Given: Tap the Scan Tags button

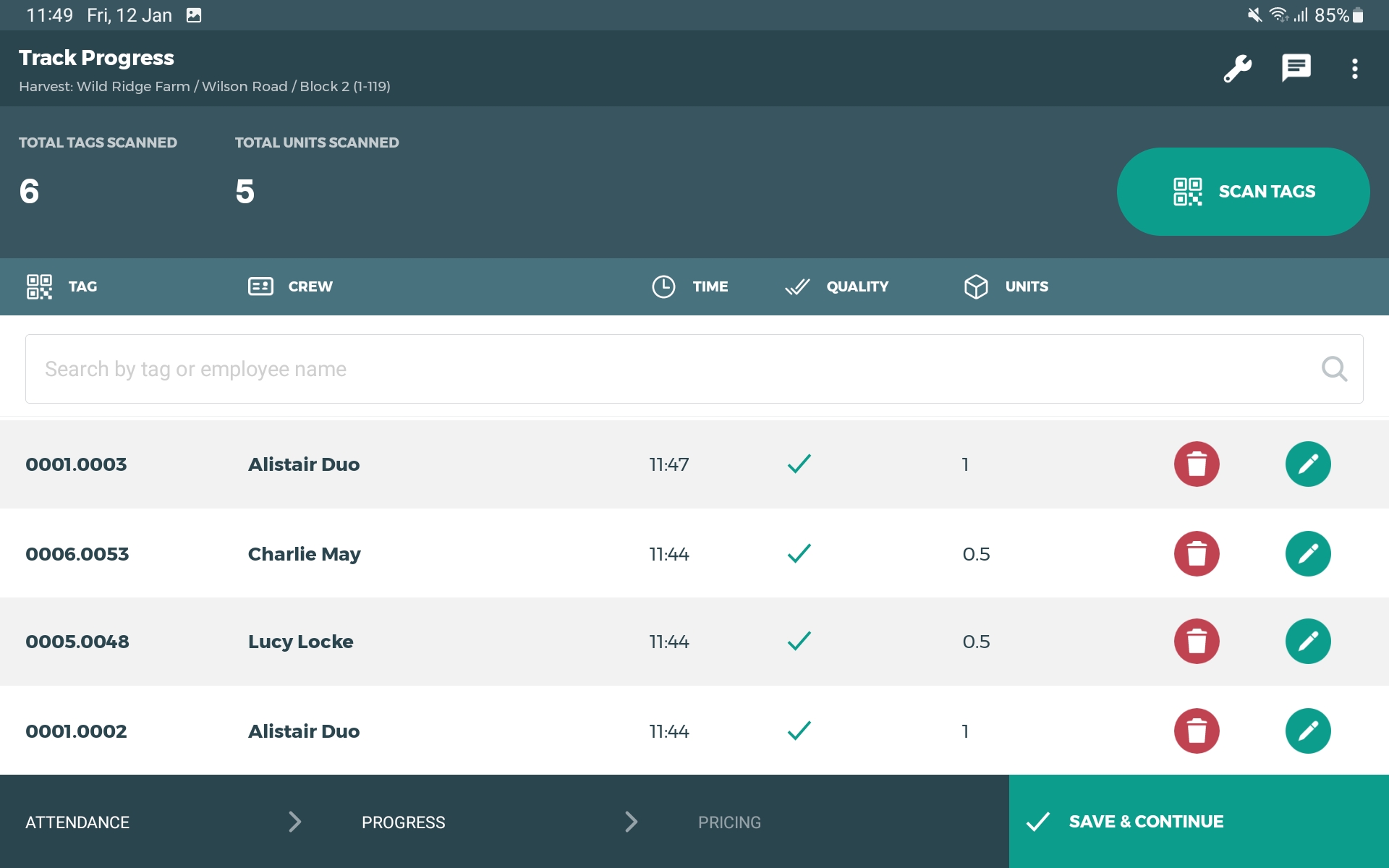Looking at the screenshot, I should (1243, 192).
